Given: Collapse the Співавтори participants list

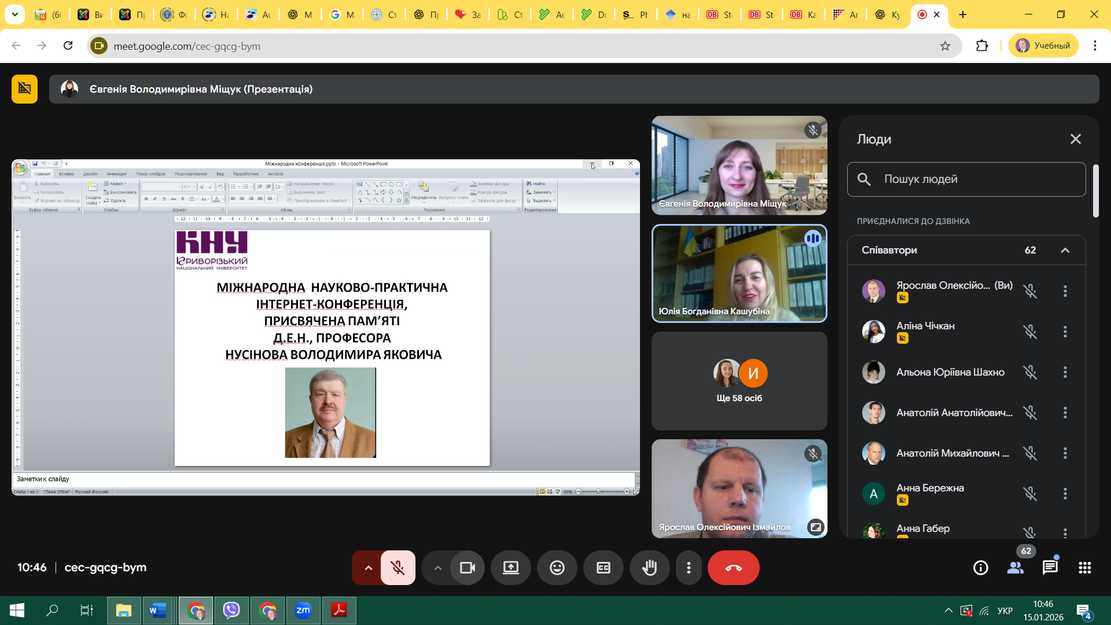Looking at the screenshot, I should 1065,250.
